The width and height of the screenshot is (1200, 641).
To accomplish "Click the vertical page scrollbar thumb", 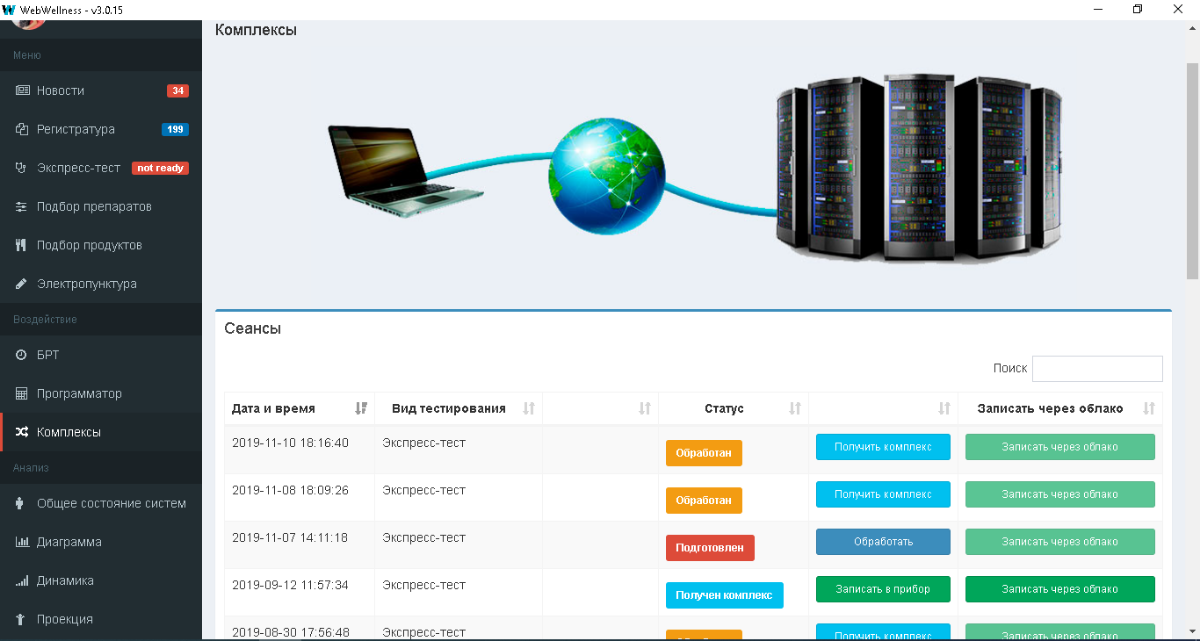I will (x=1192, y=170).
